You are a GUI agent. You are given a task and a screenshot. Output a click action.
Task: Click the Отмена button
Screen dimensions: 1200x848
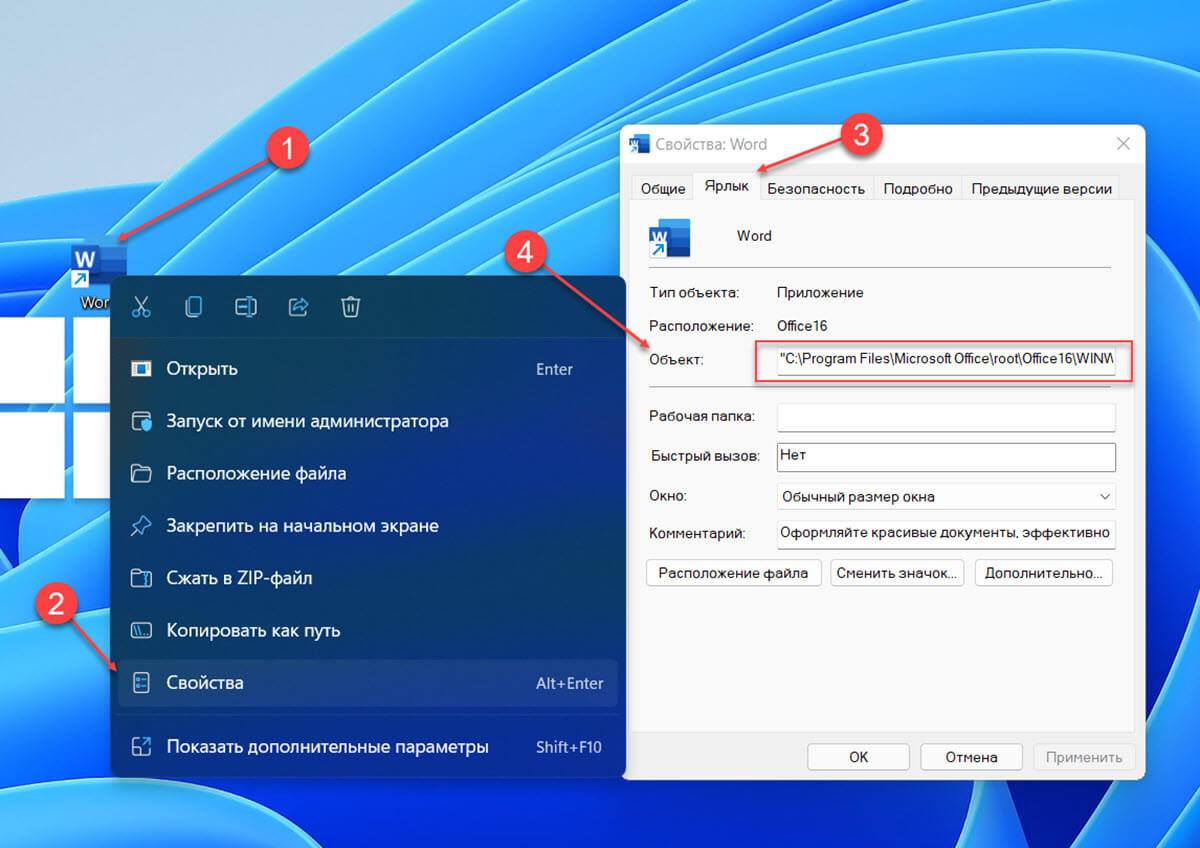pos(971,757)
